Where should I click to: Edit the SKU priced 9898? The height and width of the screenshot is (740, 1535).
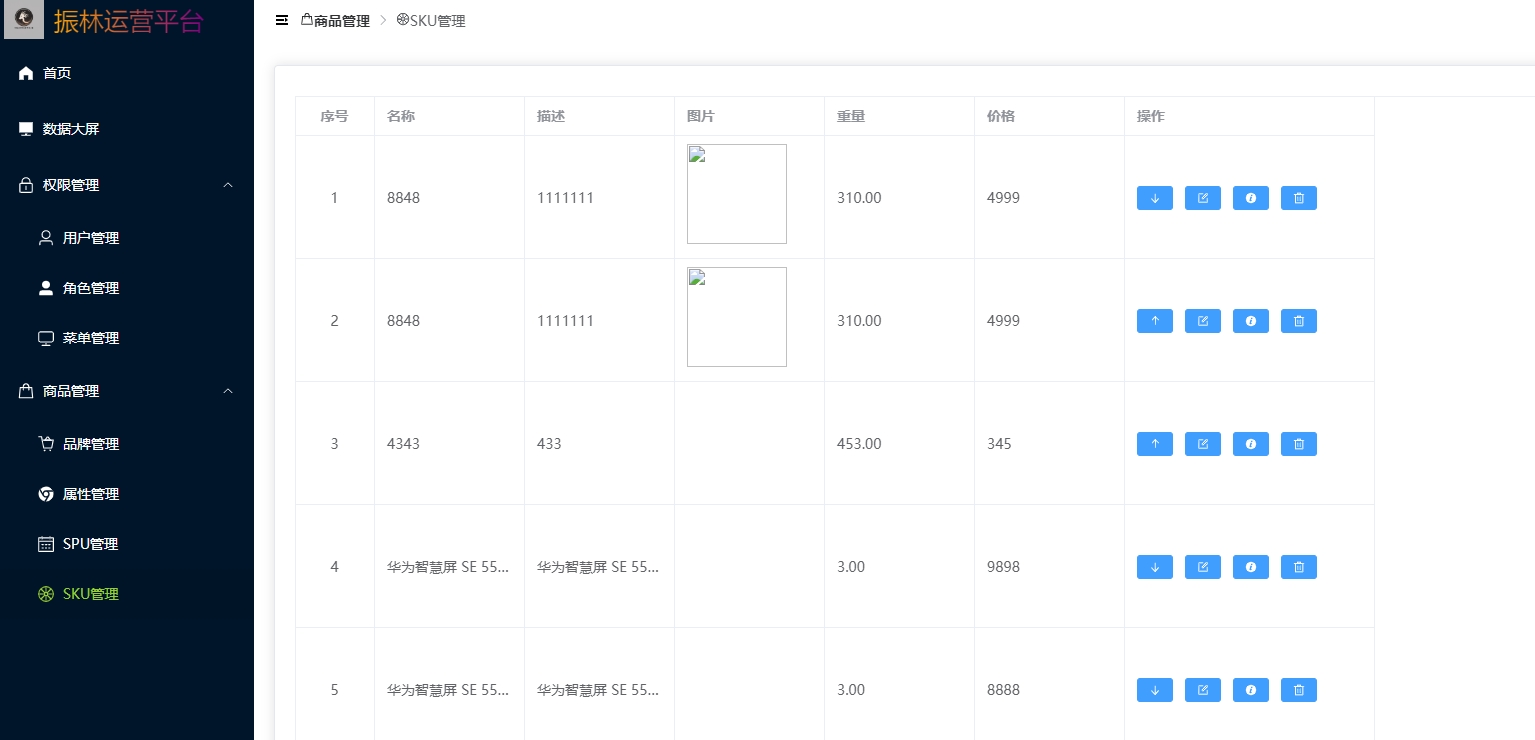1202,567
